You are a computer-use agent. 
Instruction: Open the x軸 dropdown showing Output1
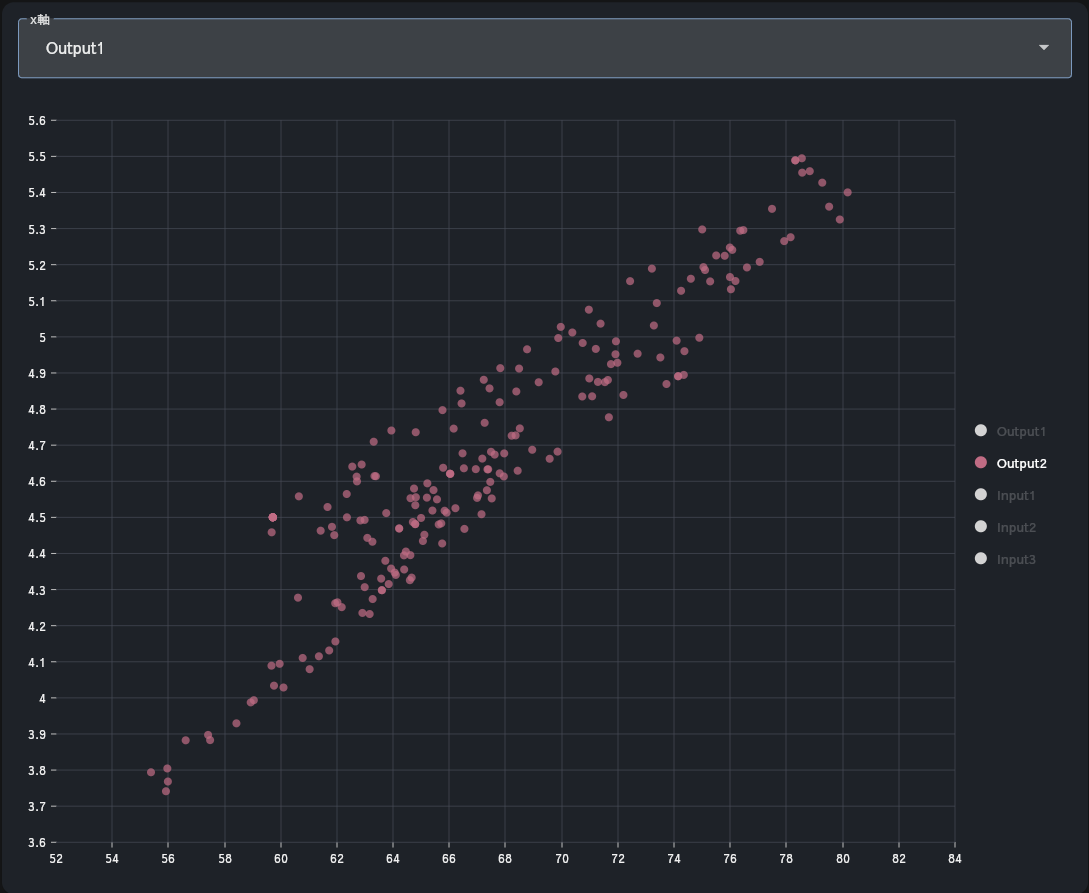[544, 48]
